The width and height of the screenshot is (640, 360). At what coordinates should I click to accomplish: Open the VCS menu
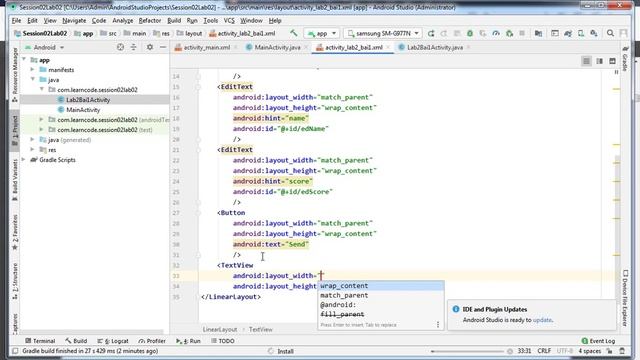click(x=229, y=20)
